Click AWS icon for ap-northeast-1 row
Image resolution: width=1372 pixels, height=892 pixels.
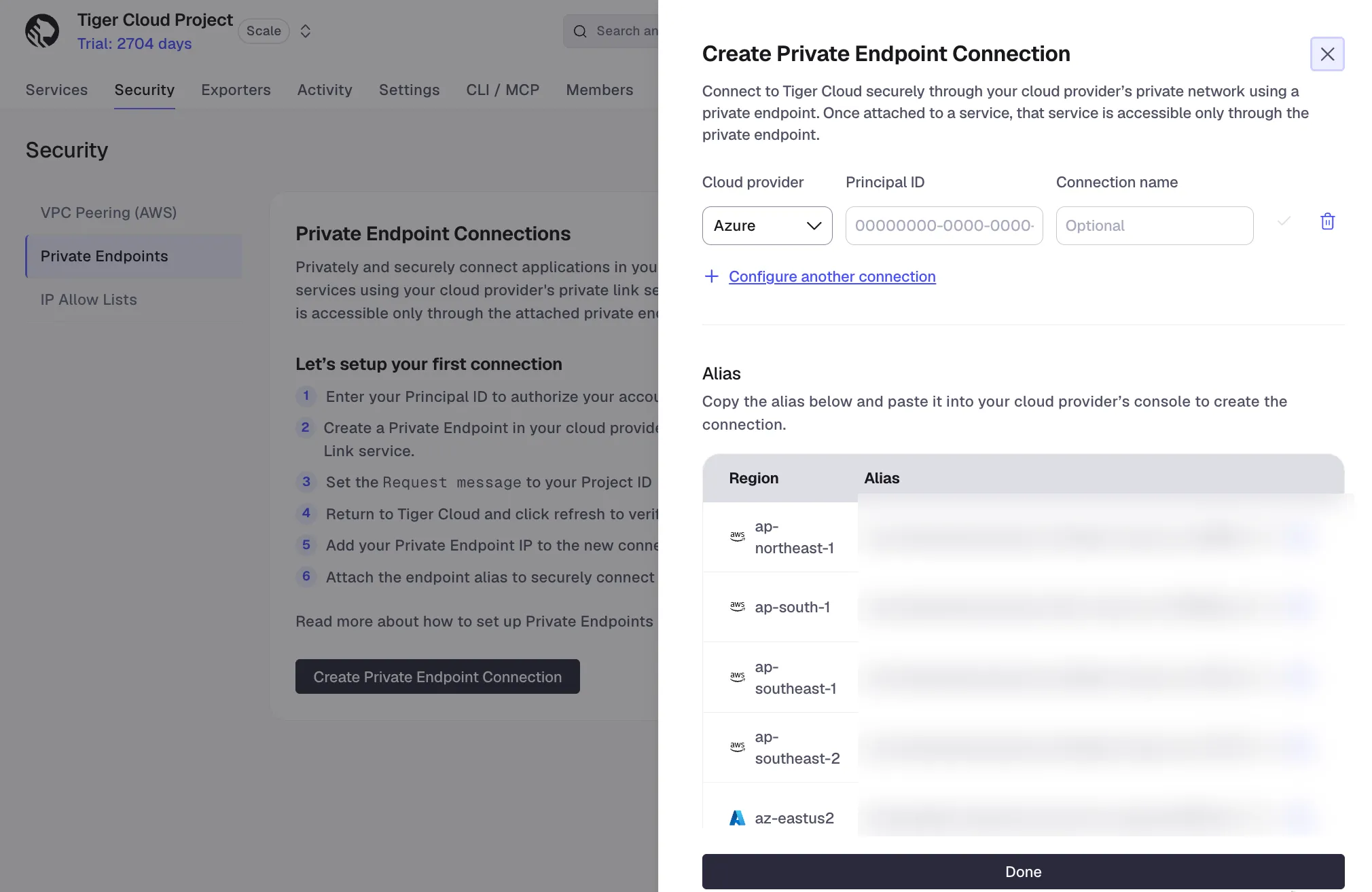tap(737, 537)
